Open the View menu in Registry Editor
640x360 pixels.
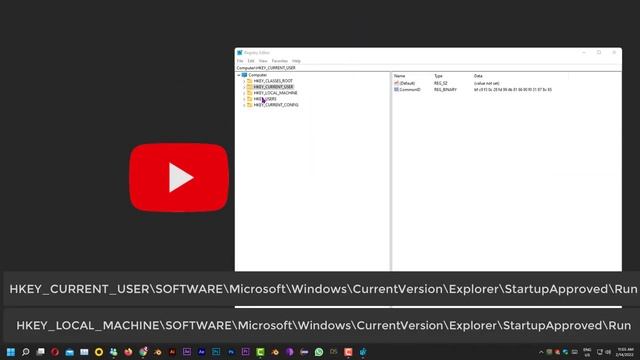263,61
